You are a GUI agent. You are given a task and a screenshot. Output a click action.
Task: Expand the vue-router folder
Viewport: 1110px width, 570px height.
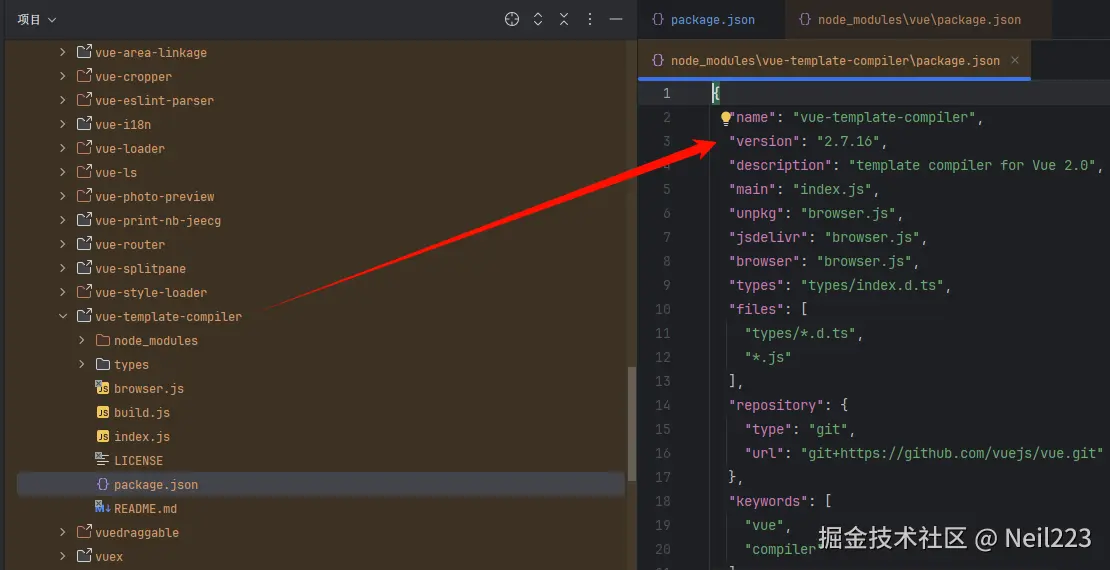(x=62, y=244)
